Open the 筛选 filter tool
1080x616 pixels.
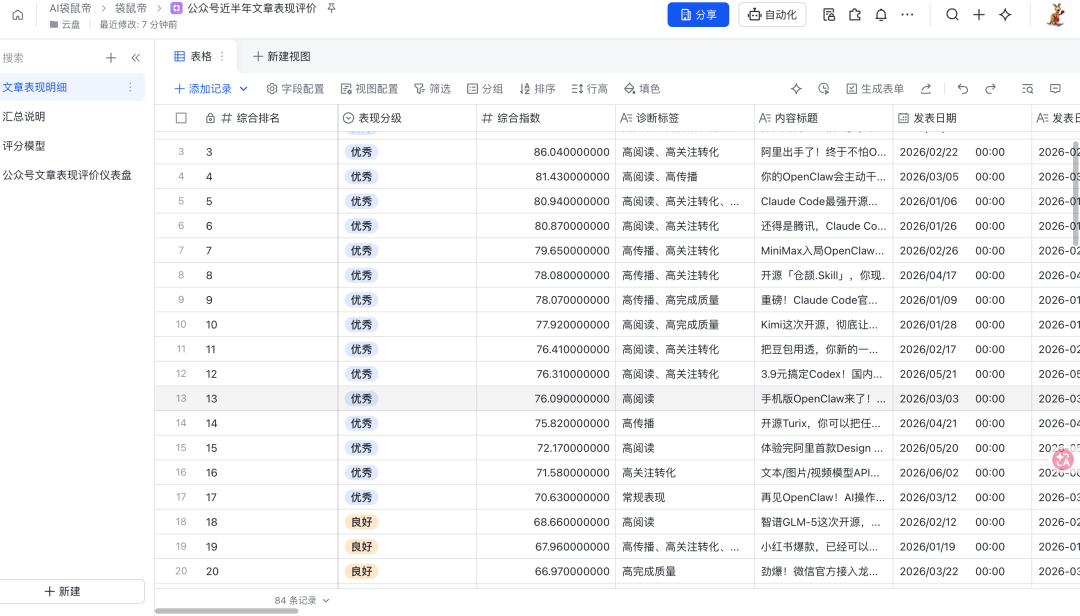pyautogui.click(x=432, y=89)
